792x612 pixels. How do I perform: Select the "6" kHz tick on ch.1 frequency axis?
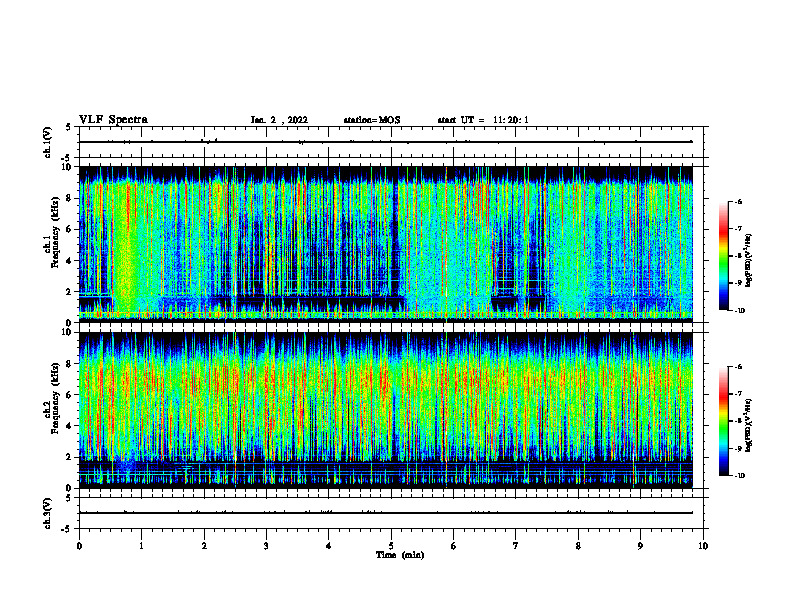[69, 229]
